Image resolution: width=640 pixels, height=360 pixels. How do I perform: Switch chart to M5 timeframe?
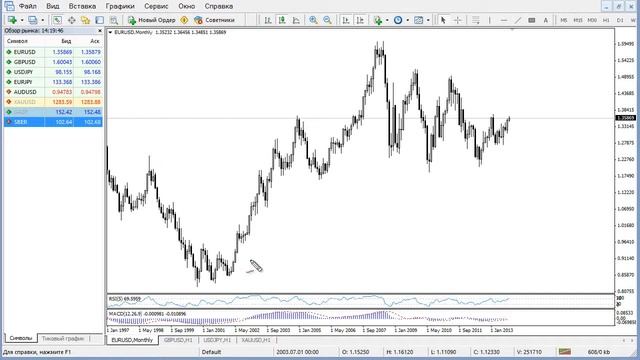pyautogui.click(x=564, y=20)
